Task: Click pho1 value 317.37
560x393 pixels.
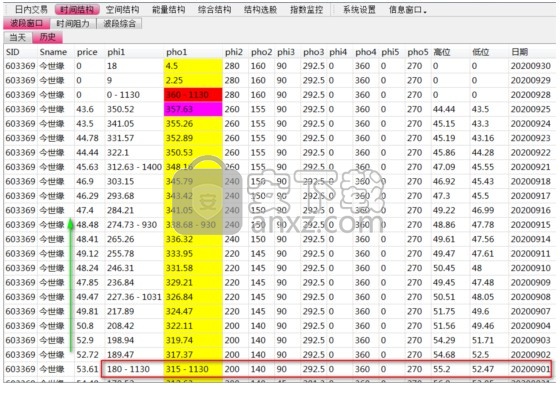Action: point(179,355)
